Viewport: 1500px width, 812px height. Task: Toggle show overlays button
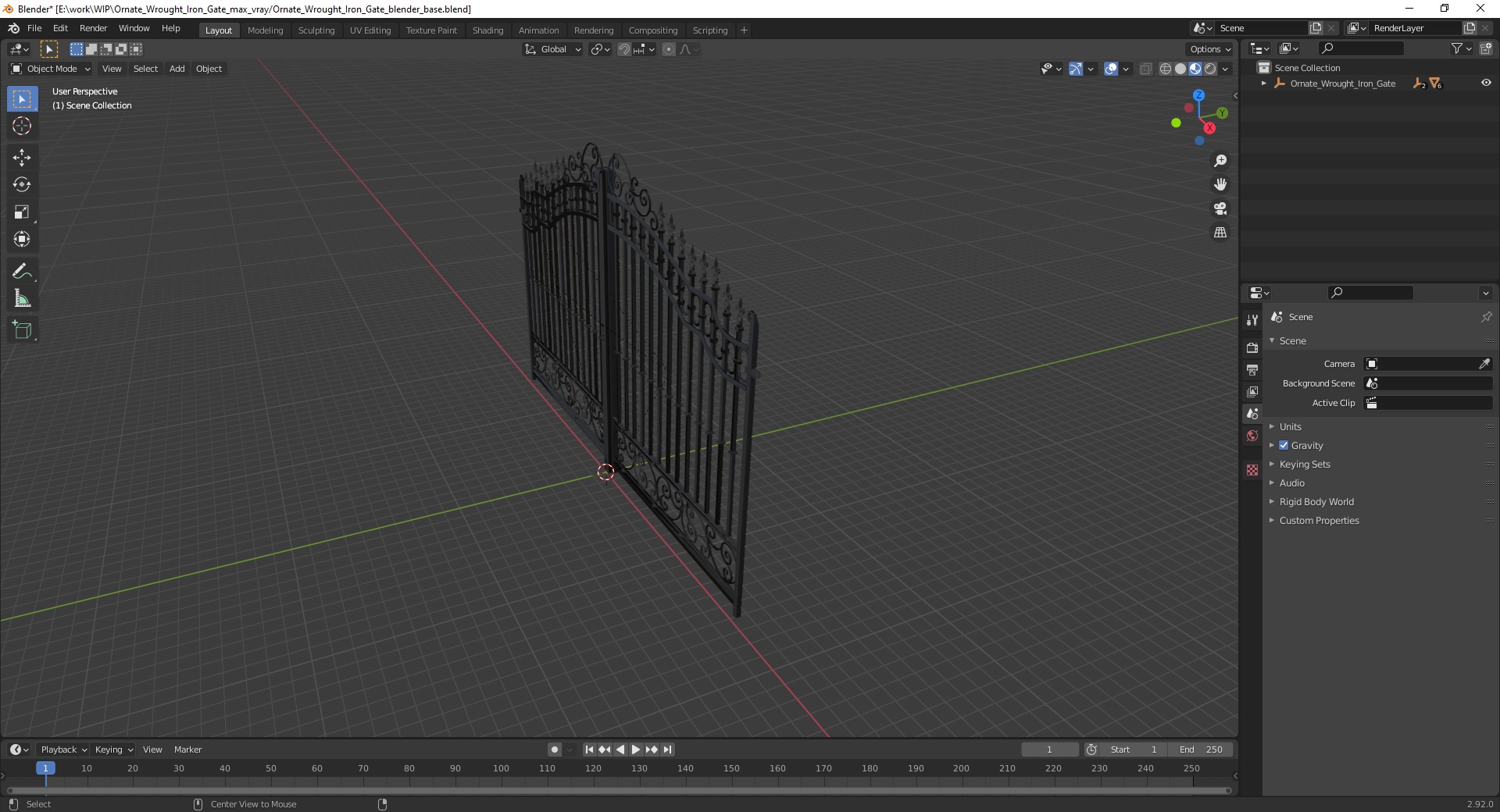tap(1111, 69)
